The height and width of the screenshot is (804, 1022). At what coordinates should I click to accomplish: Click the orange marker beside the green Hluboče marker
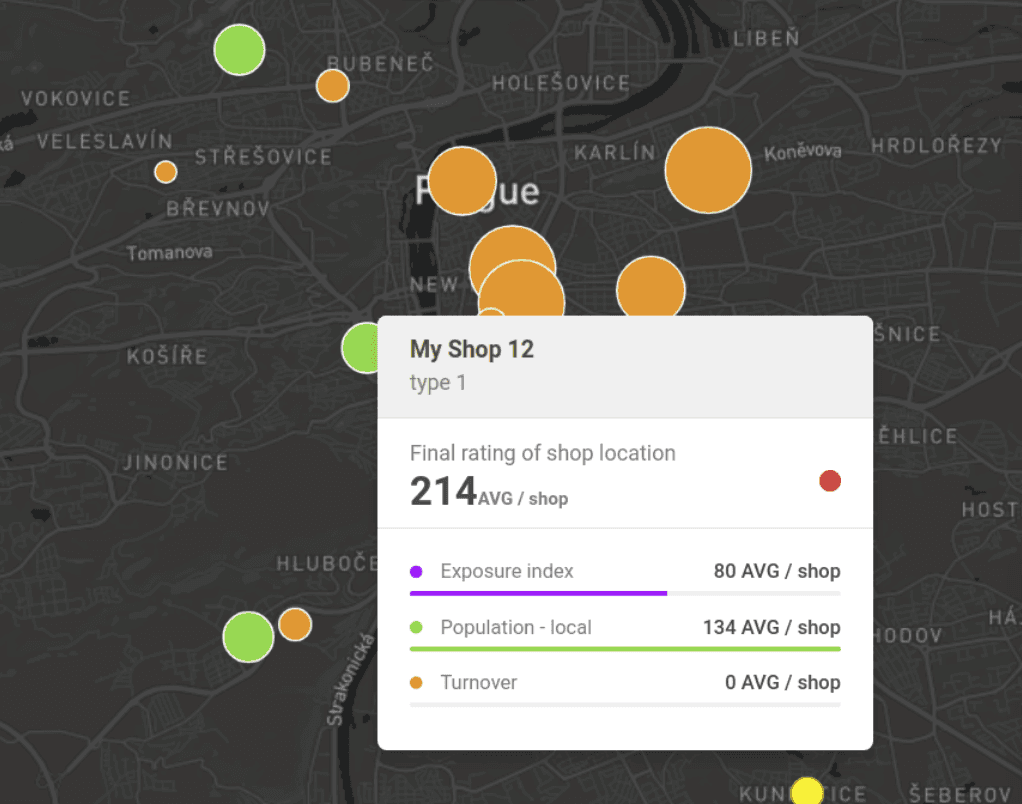pos(295,624)
